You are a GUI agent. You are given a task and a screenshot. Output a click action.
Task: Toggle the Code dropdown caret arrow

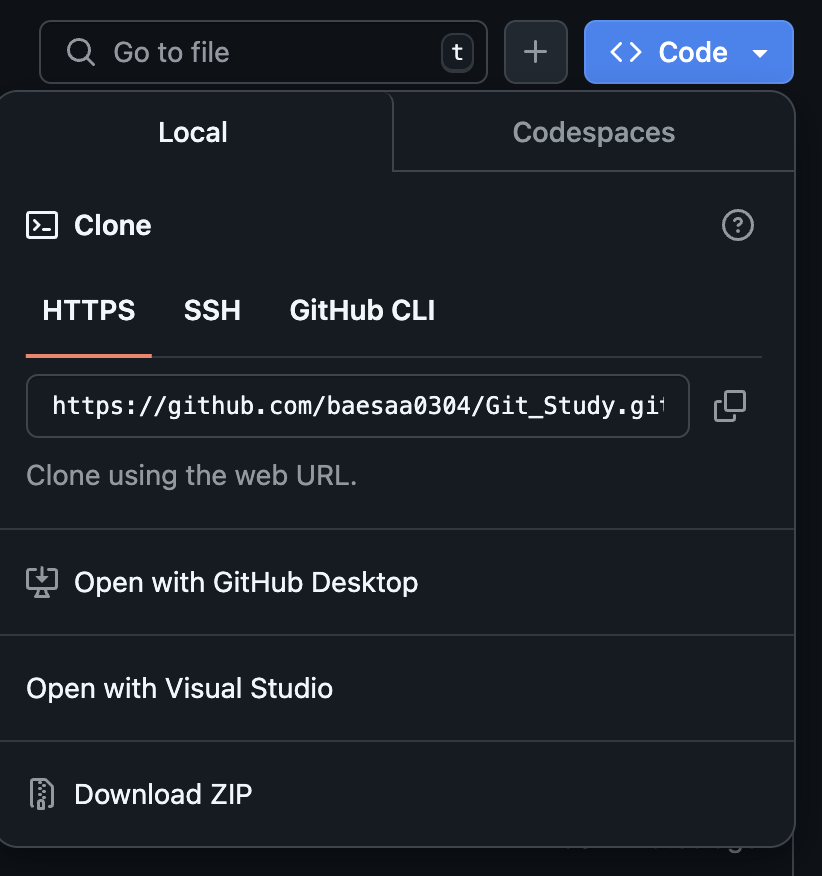759,53
